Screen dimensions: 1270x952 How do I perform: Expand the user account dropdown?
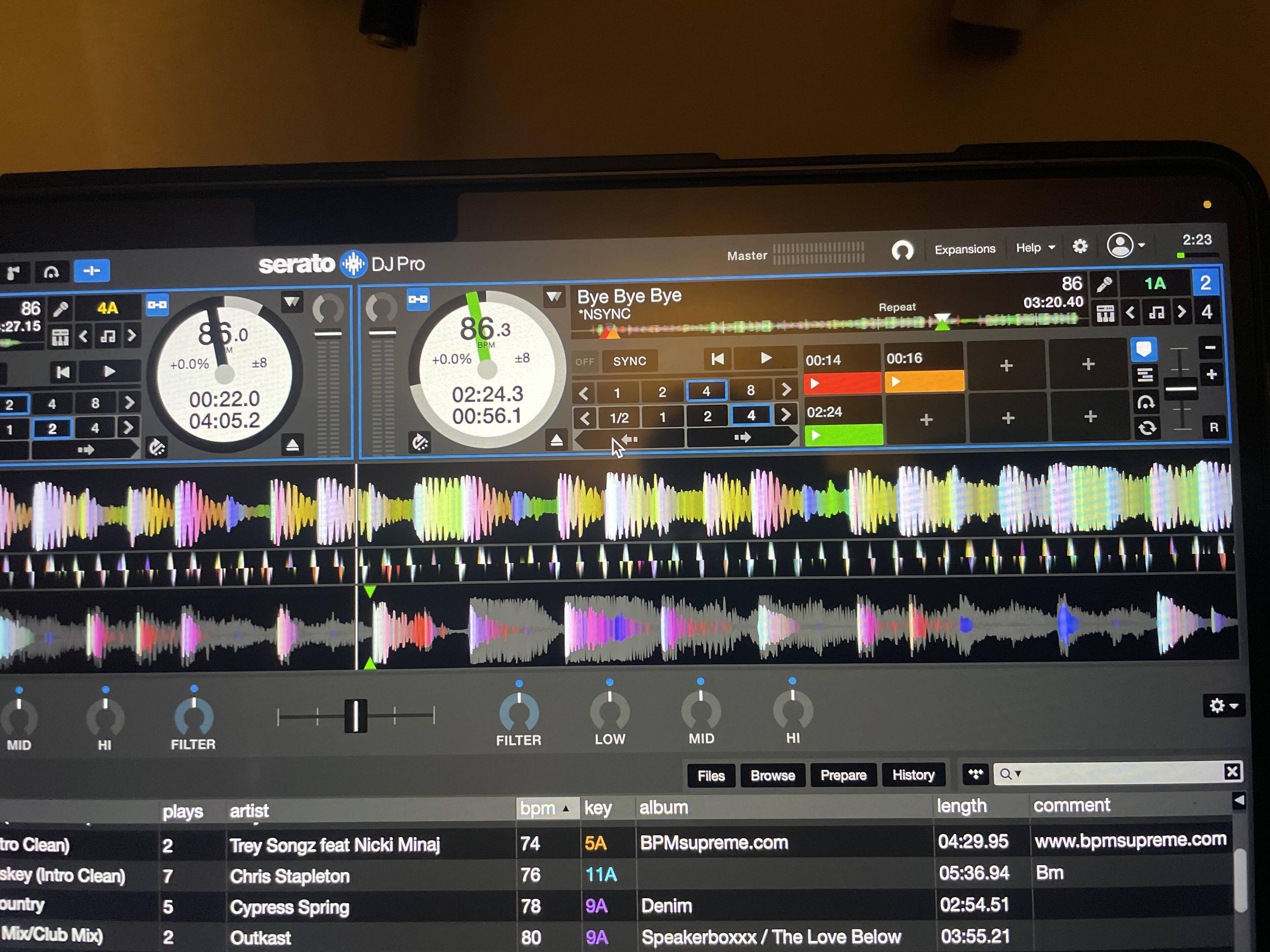click(1125, 246)
